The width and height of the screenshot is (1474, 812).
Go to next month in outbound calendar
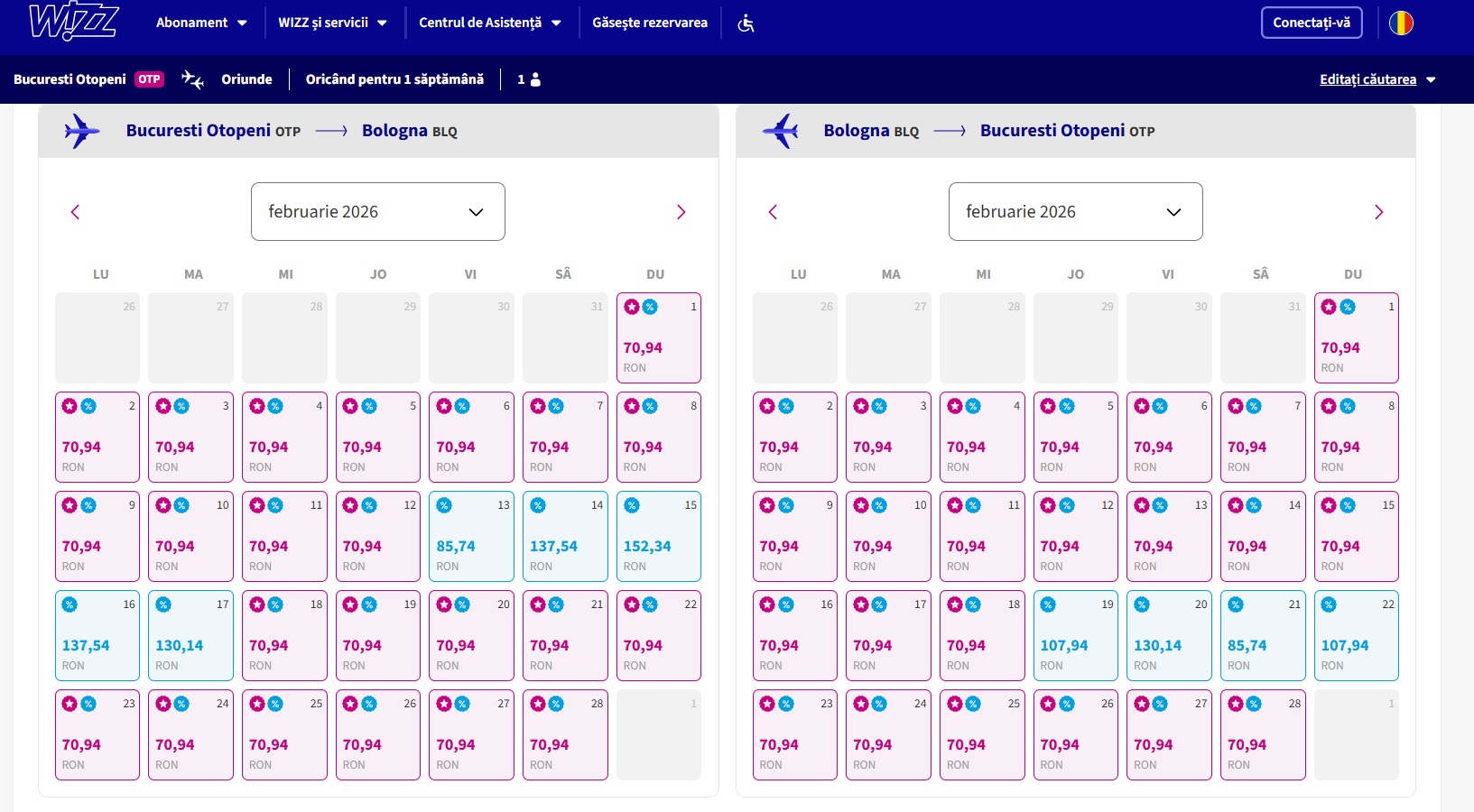tap(681, 212)
